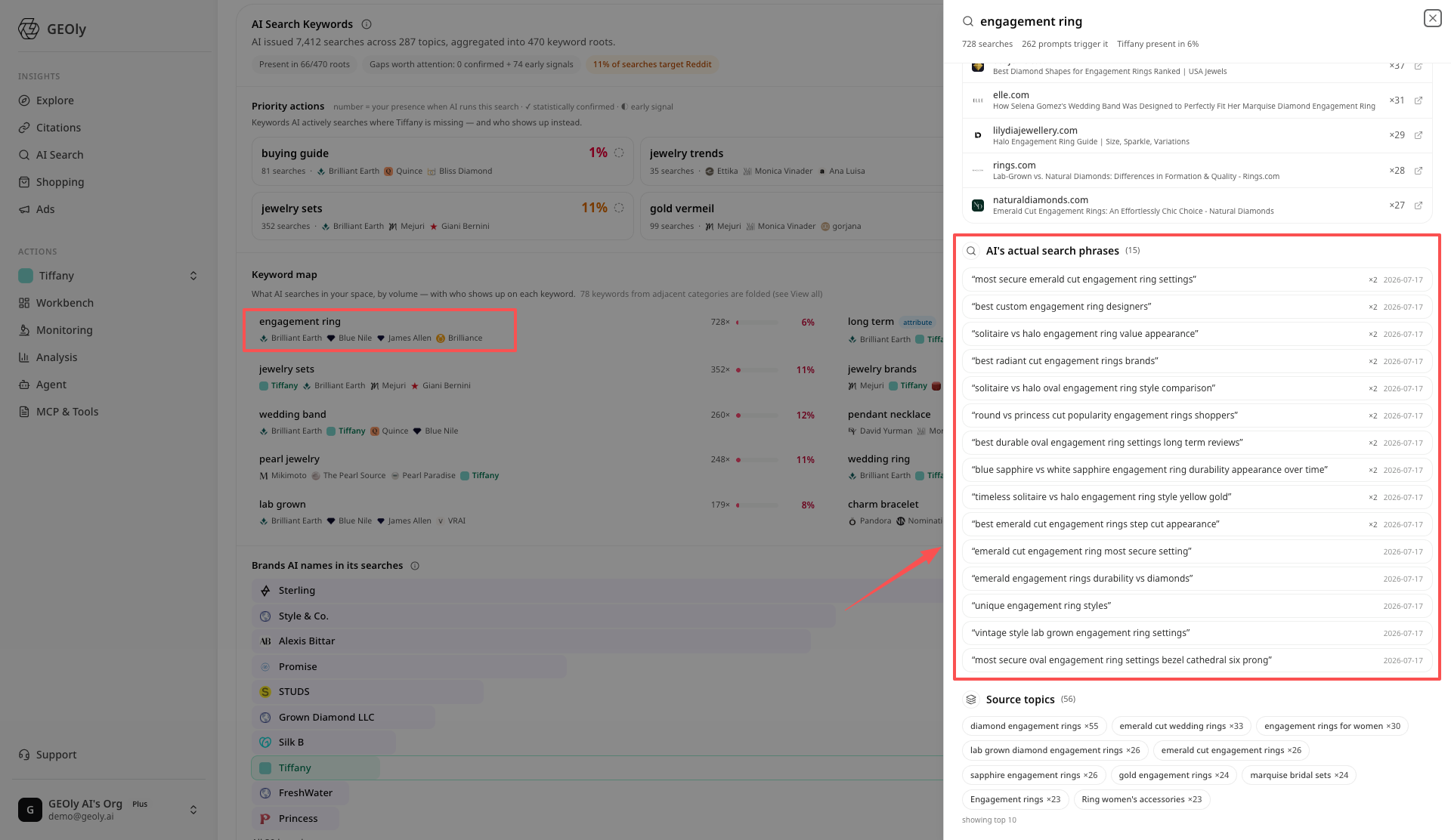The height and width of the screenshot is (840, 1451).
Task: Open the jewelry trends priority card
Action: point(791,162)
